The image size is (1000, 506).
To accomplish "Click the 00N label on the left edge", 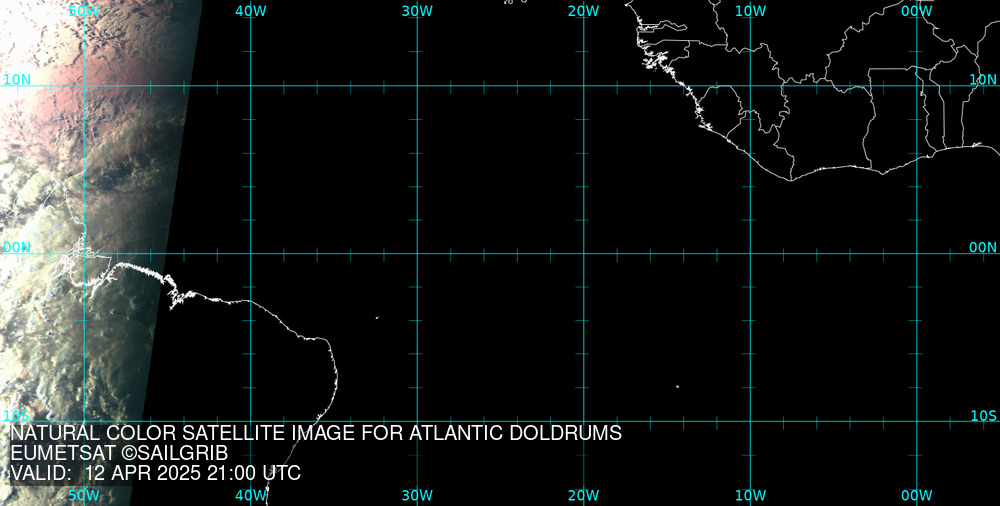I will tap(17, 248).
